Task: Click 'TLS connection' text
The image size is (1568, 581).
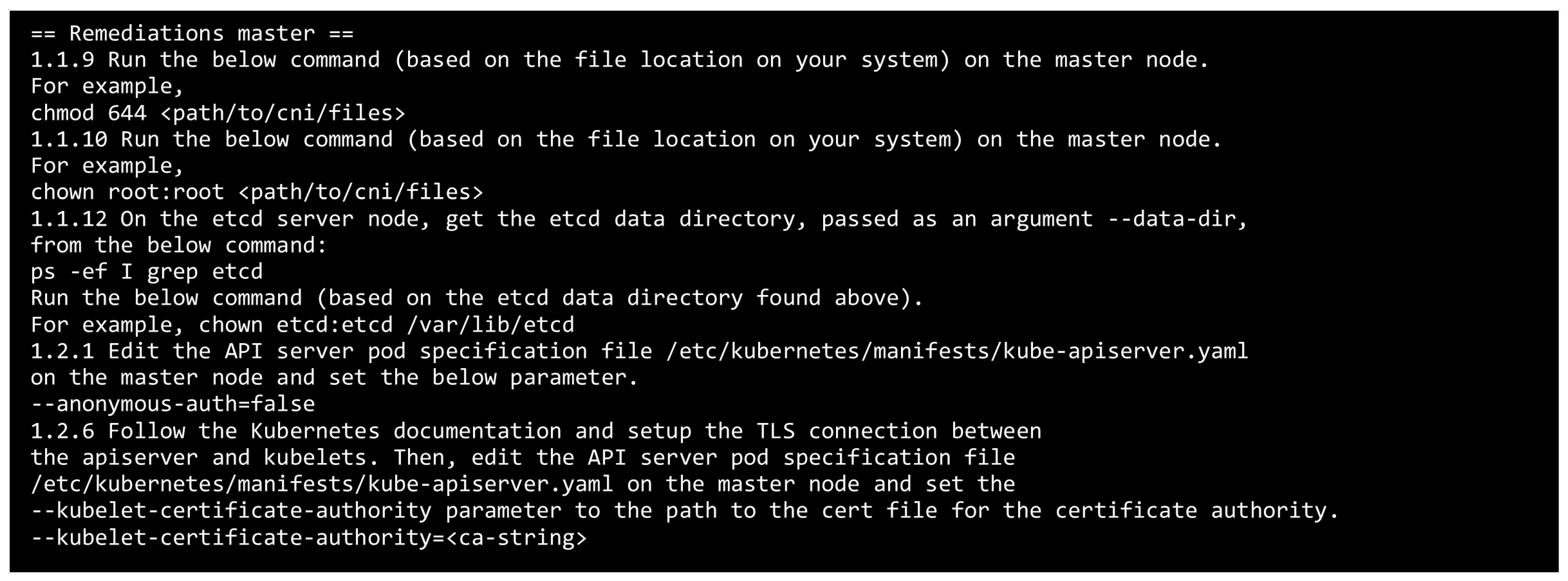Action: pyautogui.click(x=846, y=431)
